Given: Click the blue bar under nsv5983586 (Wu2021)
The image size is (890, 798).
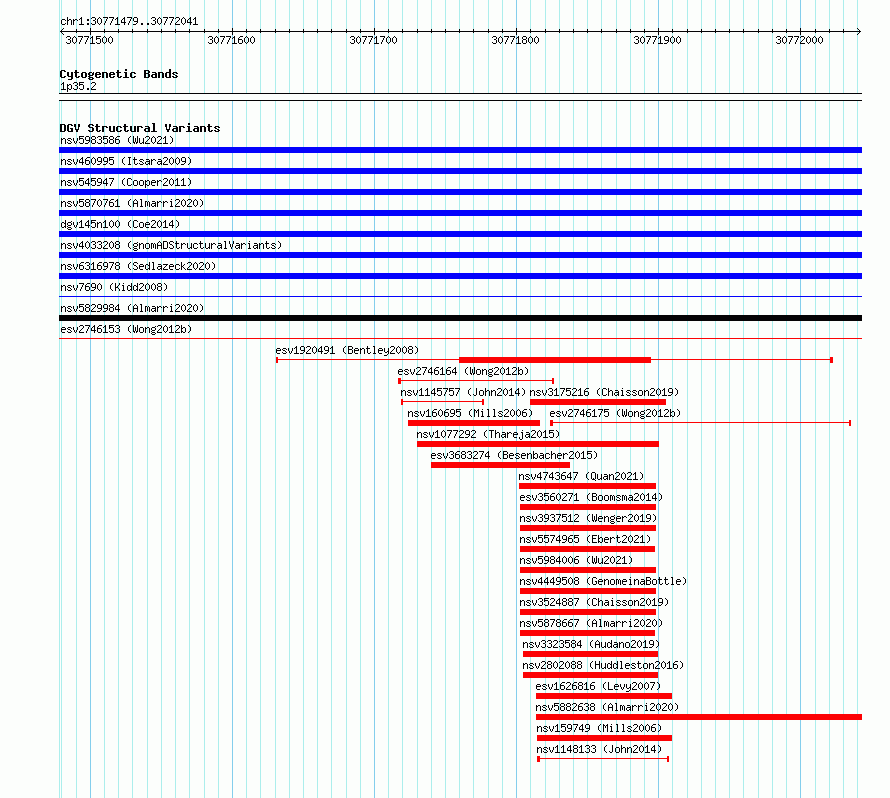Looking at the screenshot, I should pyautogui.click(x=460, y=150).
